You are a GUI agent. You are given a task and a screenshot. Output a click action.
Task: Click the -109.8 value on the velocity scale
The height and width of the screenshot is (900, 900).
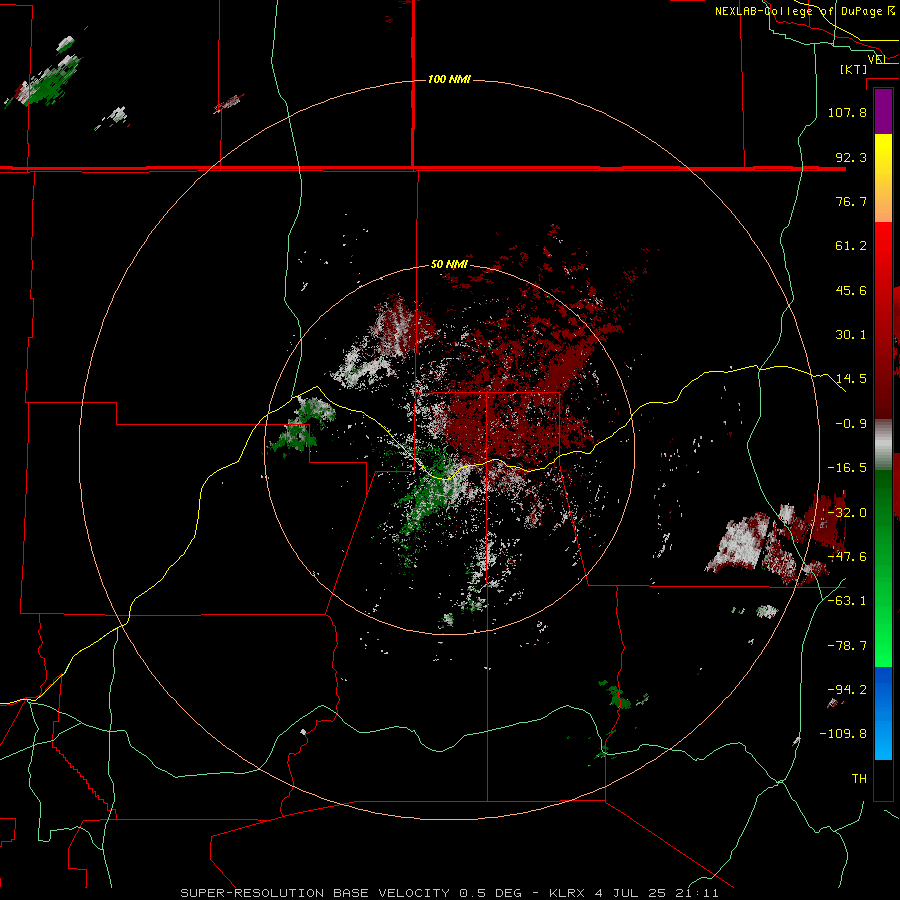point(844,734)
